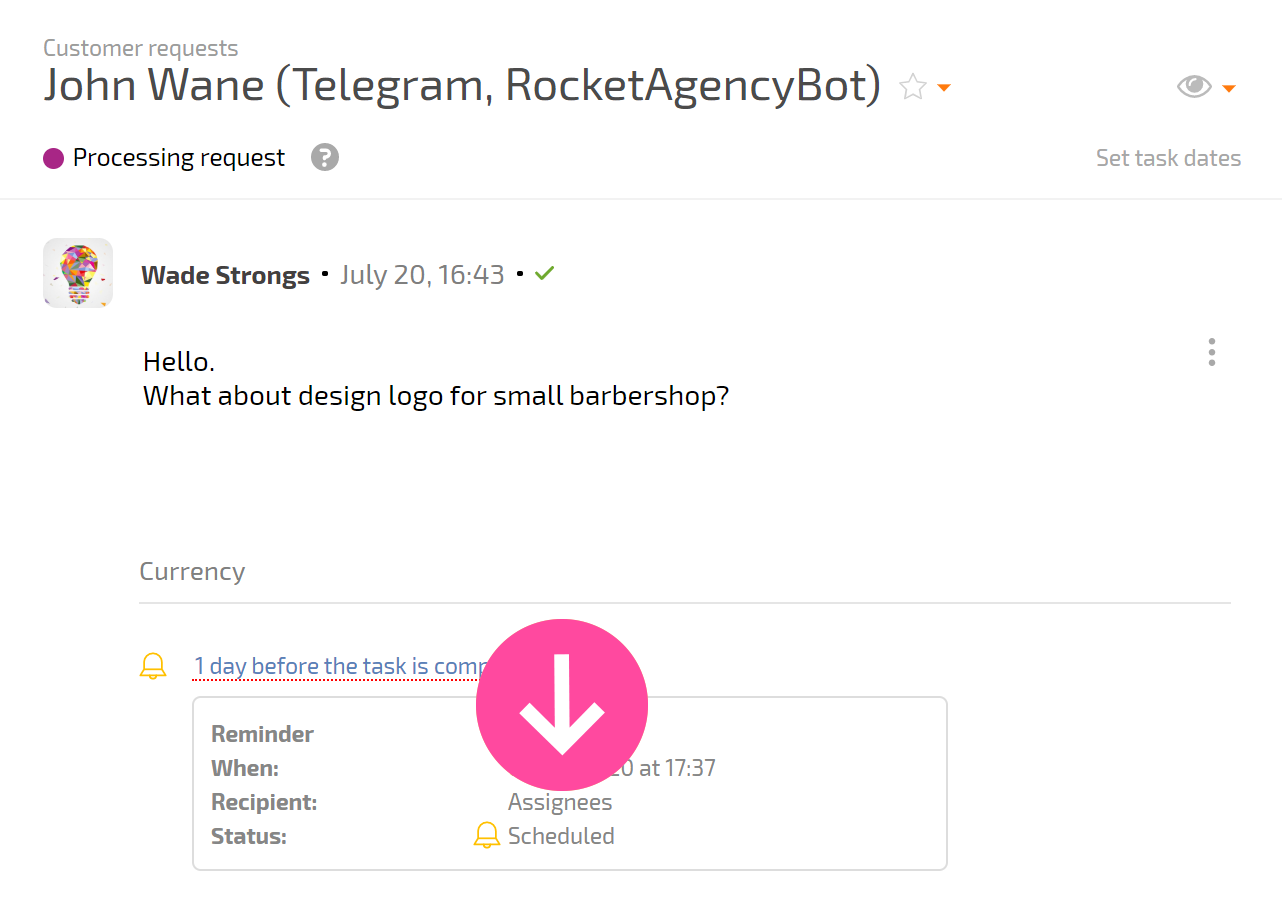Open dropdown arrow next to star icon
Image resolution: width=1282 pixels, height=923 pixels.
943,89
